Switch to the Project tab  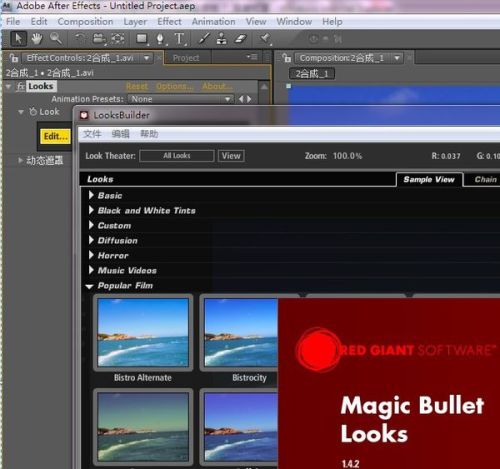[186, 58]
